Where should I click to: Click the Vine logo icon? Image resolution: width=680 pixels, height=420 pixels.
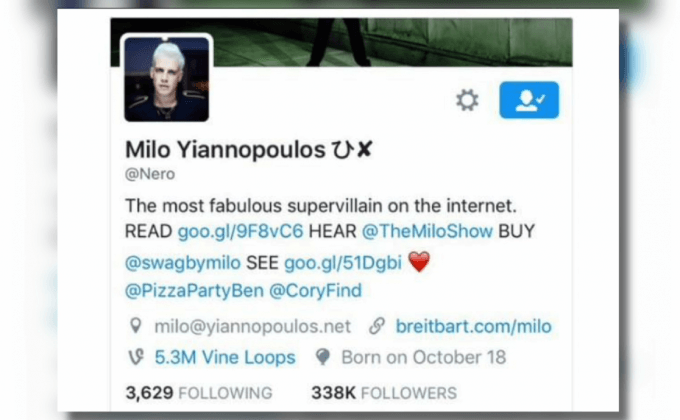(136, 357)
